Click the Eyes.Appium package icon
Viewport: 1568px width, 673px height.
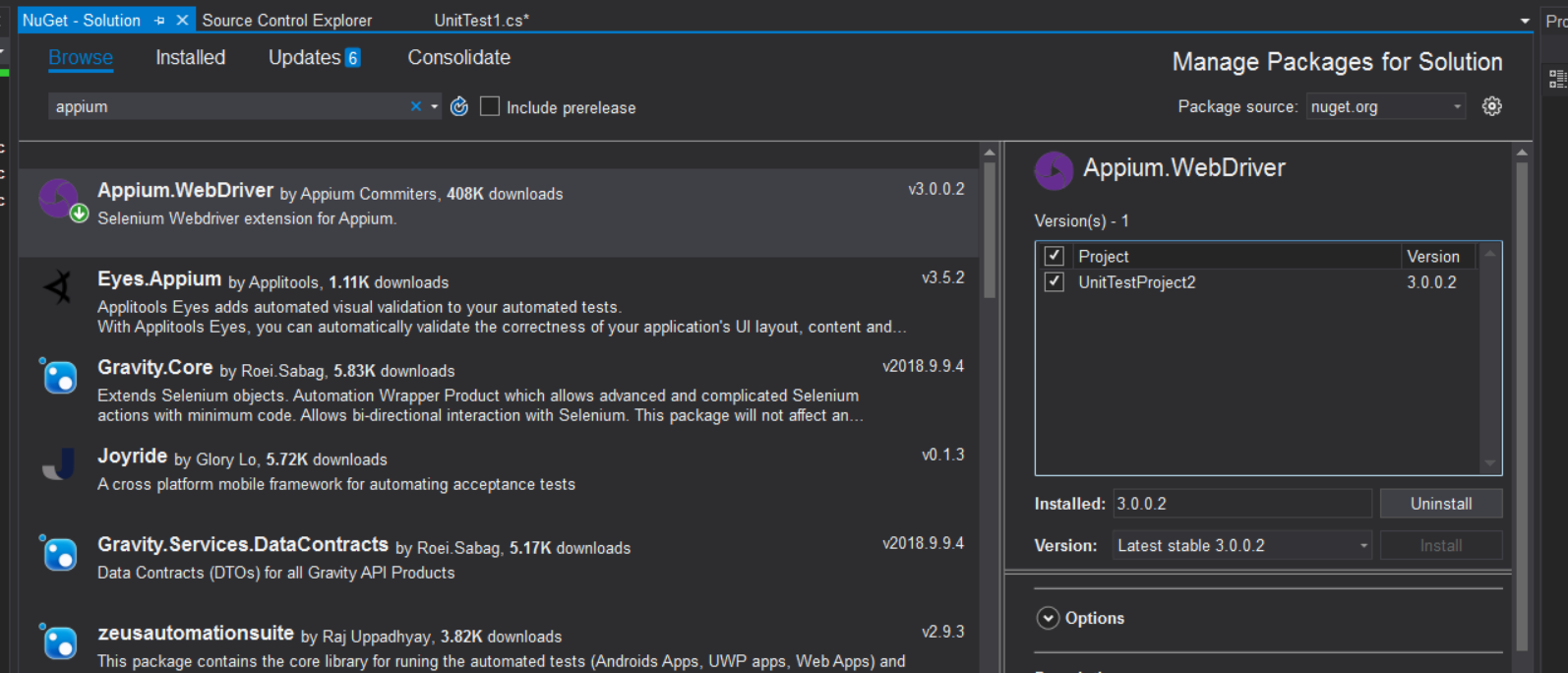58,287
